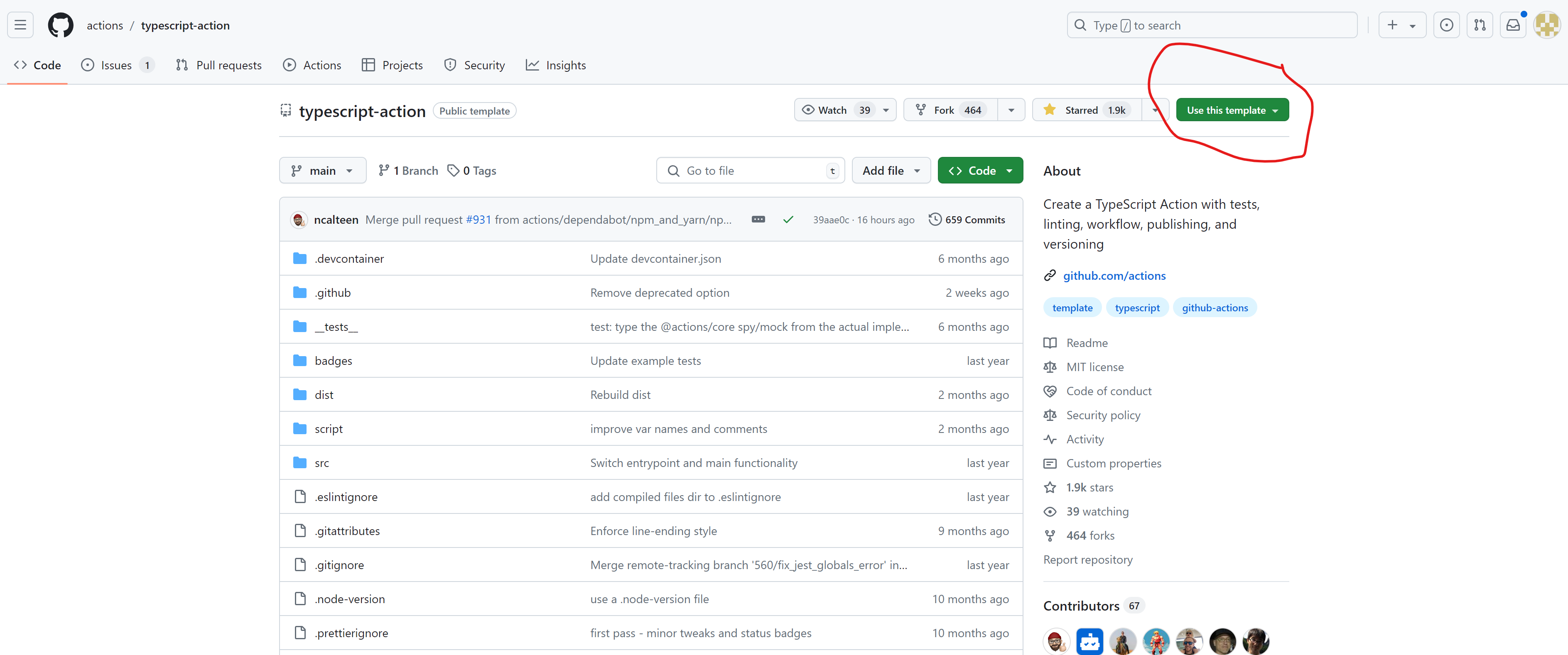Open the src folder
Screen dimensions: 1568x655
321,463
